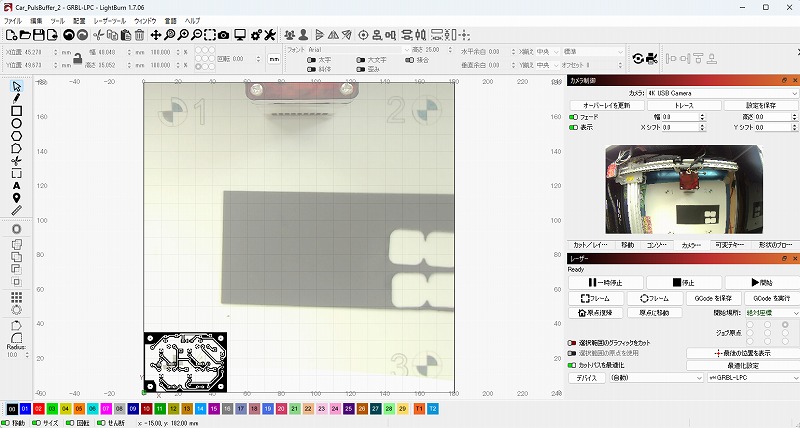This screenshot has height=428, width=800.
Task: Click the Save Project icon
Action: (x=40, y=35)
